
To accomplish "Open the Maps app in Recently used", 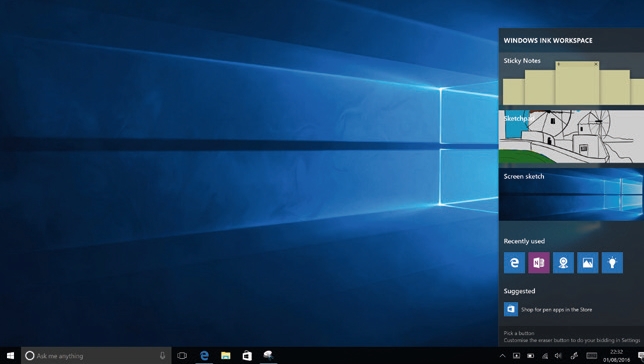I will point(563,263).
